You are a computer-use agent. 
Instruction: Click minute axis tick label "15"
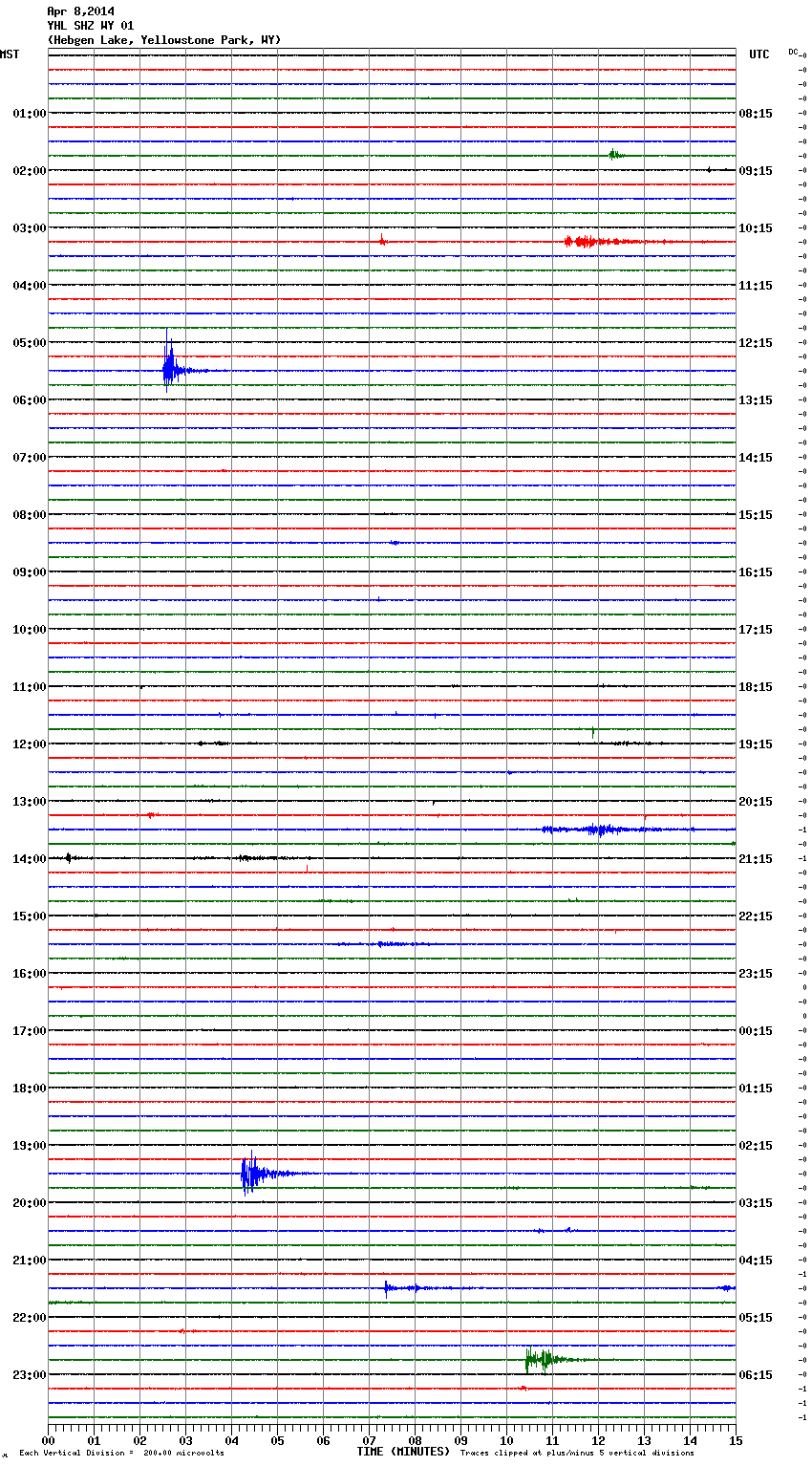(x=736, y=1440)
